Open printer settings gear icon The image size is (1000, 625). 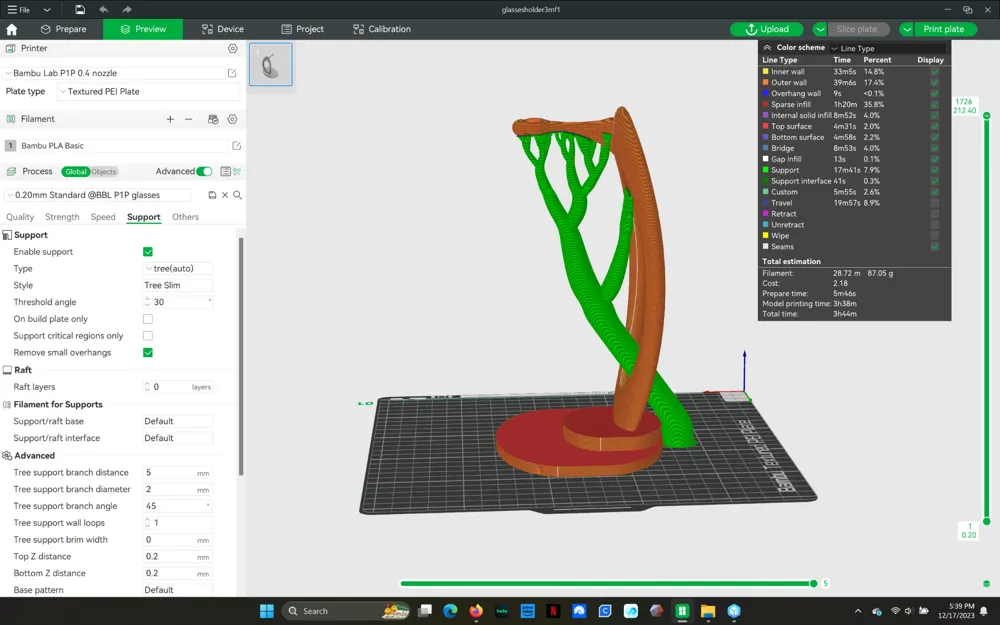(x=233, y=48)
